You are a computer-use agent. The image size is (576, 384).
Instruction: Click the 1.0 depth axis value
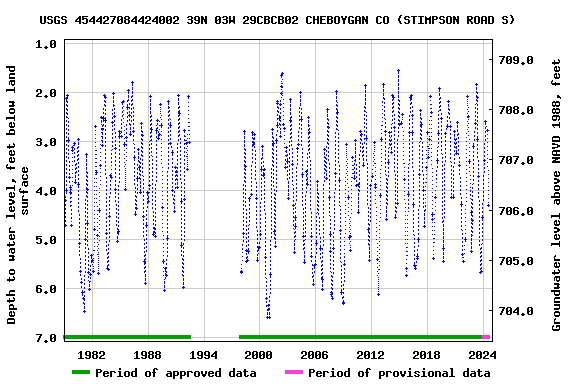click(x=46, y=44)
